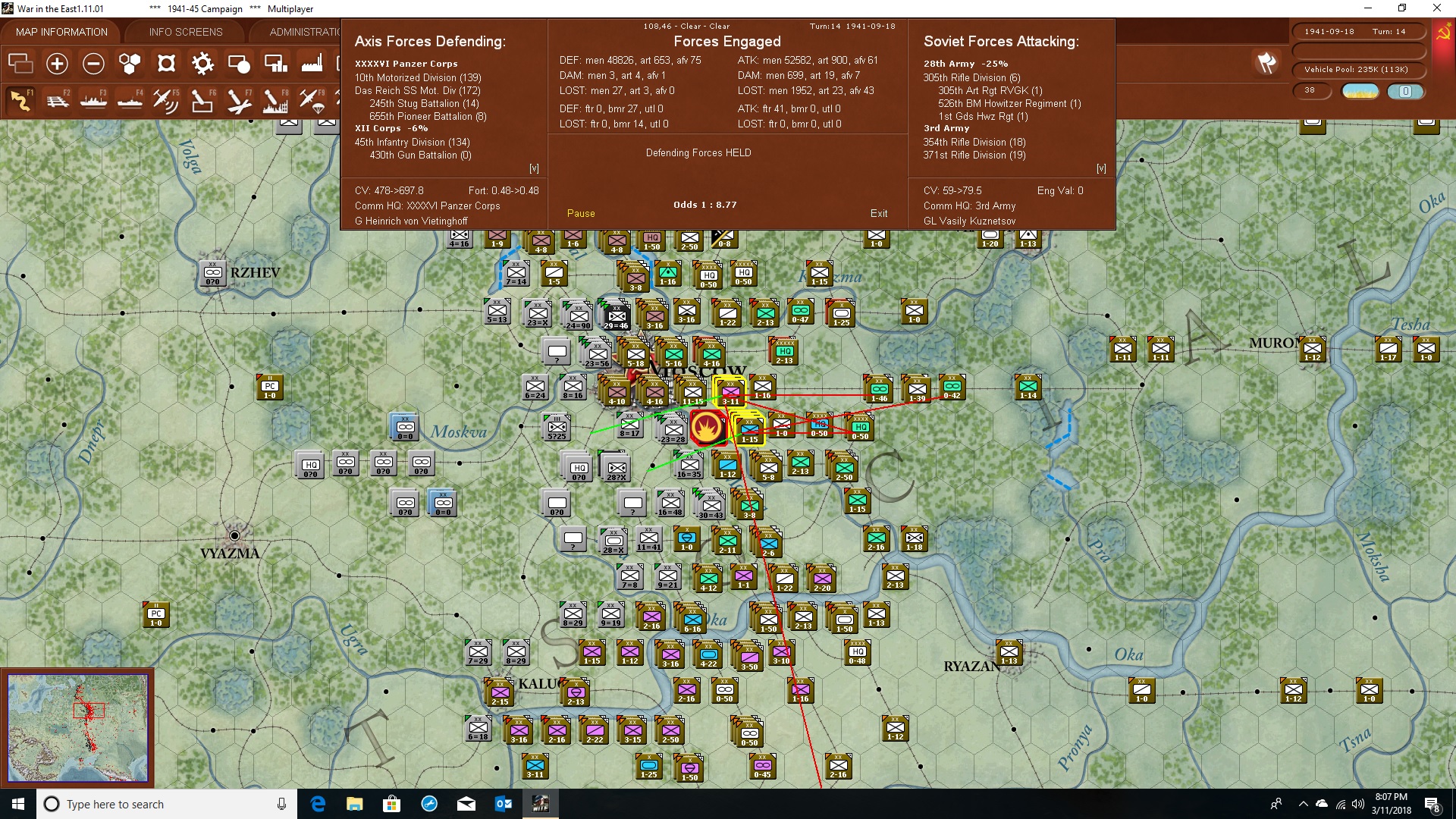Click the clear weather sky indicator
Image resolution: width=1456 pixels, height=819 pixels.
point(1360,91)
